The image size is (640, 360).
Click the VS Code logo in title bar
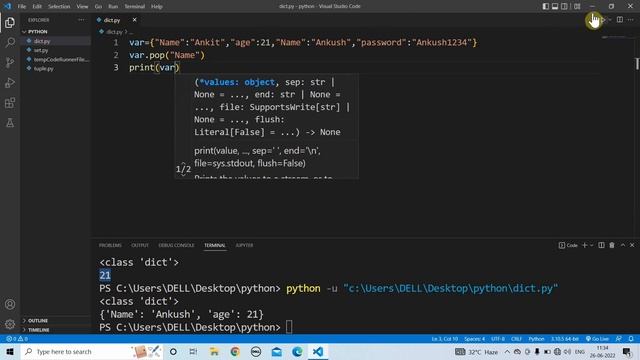(7, 6)
